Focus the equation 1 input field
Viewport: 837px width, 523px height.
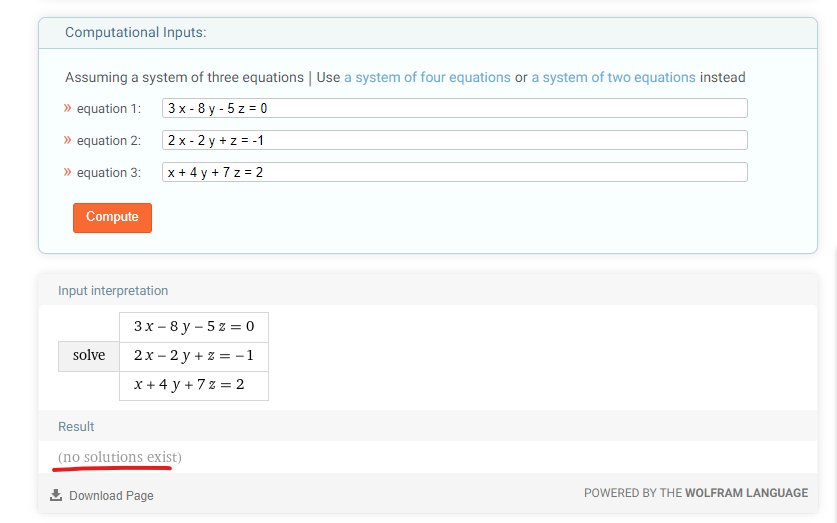(454, 108)
